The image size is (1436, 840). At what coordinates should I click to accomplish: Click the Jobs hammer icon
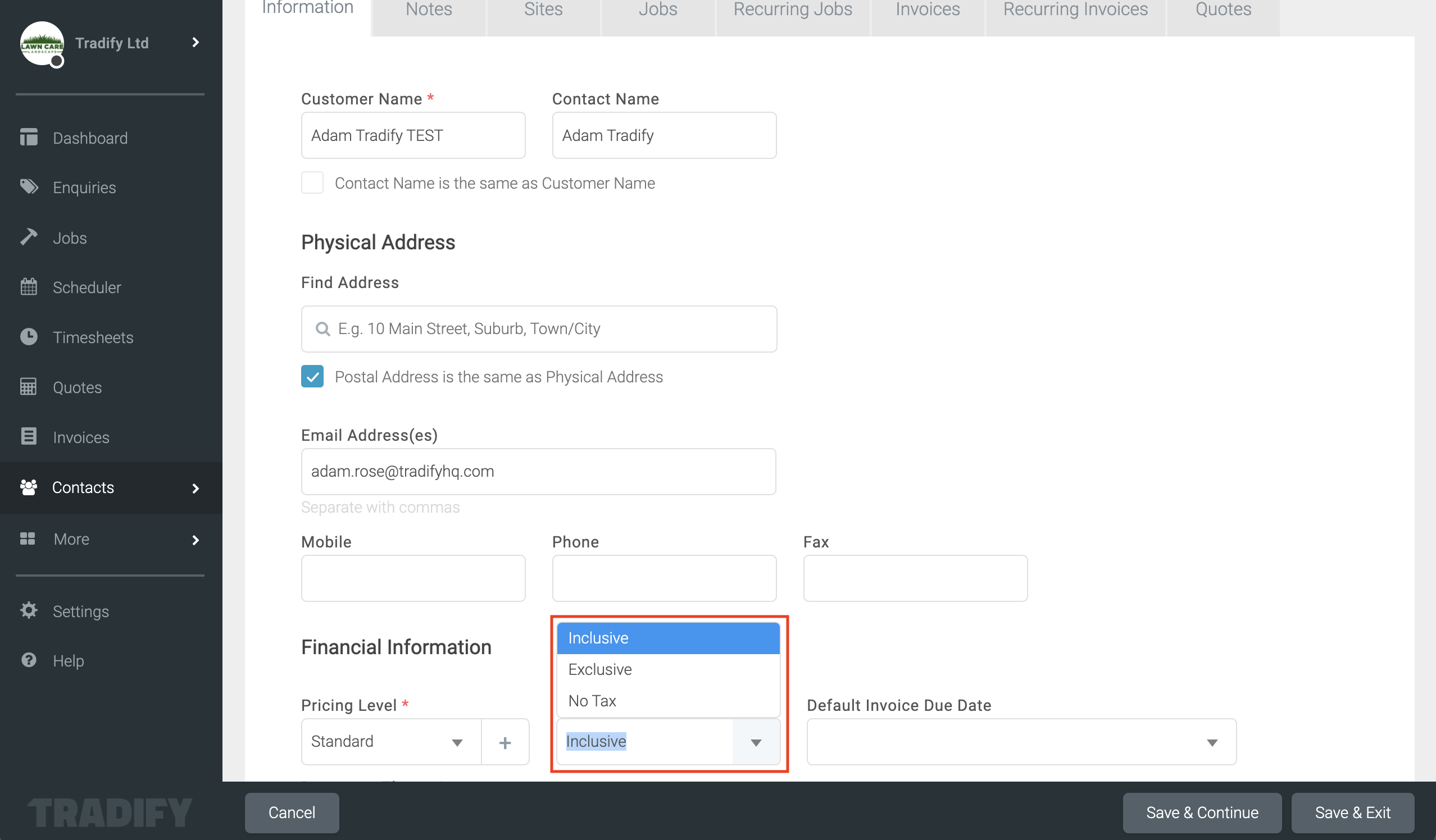pos(29,237)
